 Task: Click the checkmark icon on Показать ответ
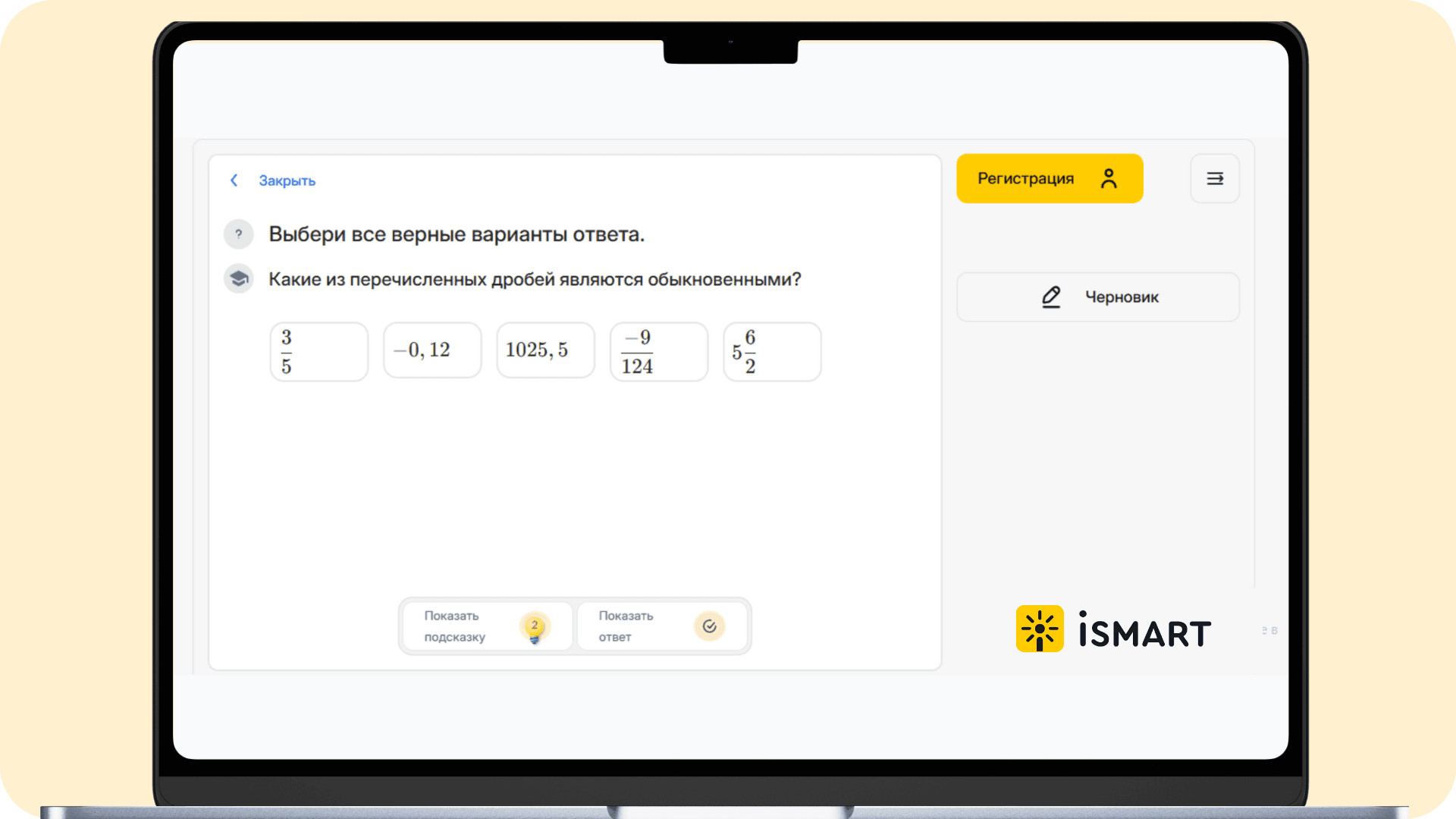coord(710,626)
